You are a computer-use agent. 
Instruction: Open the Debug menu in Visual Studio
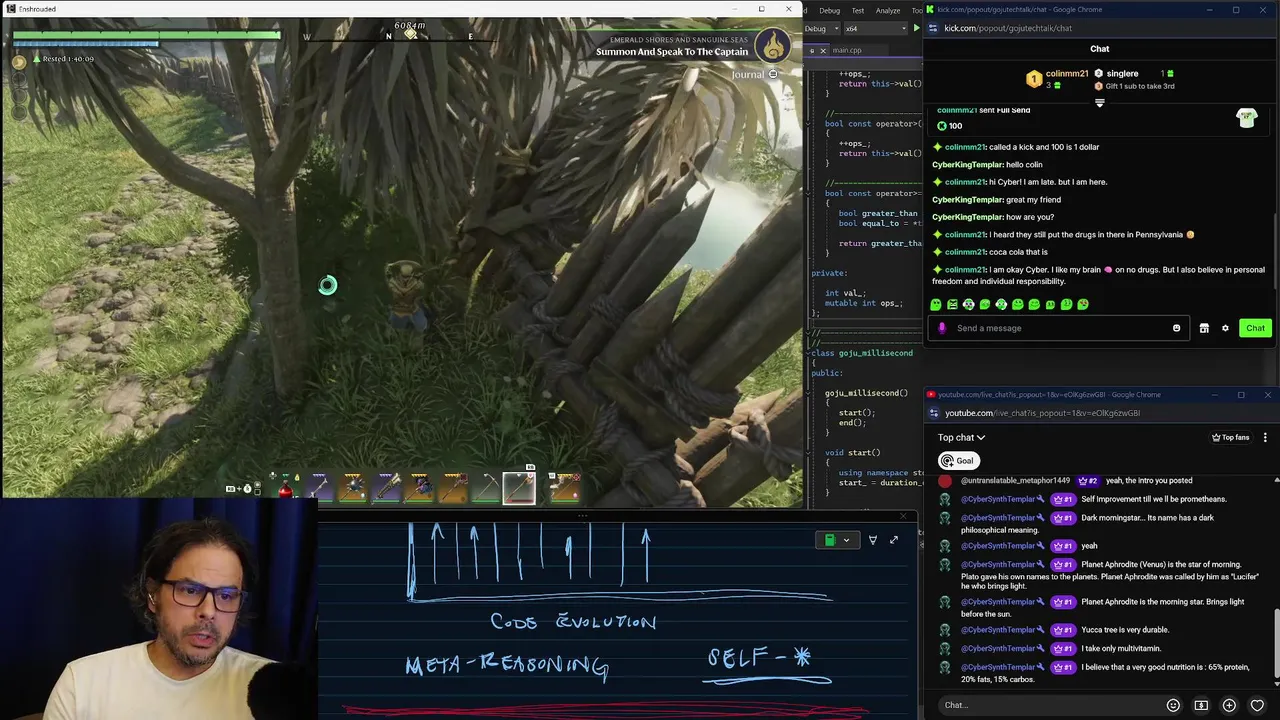pos(830,10)
